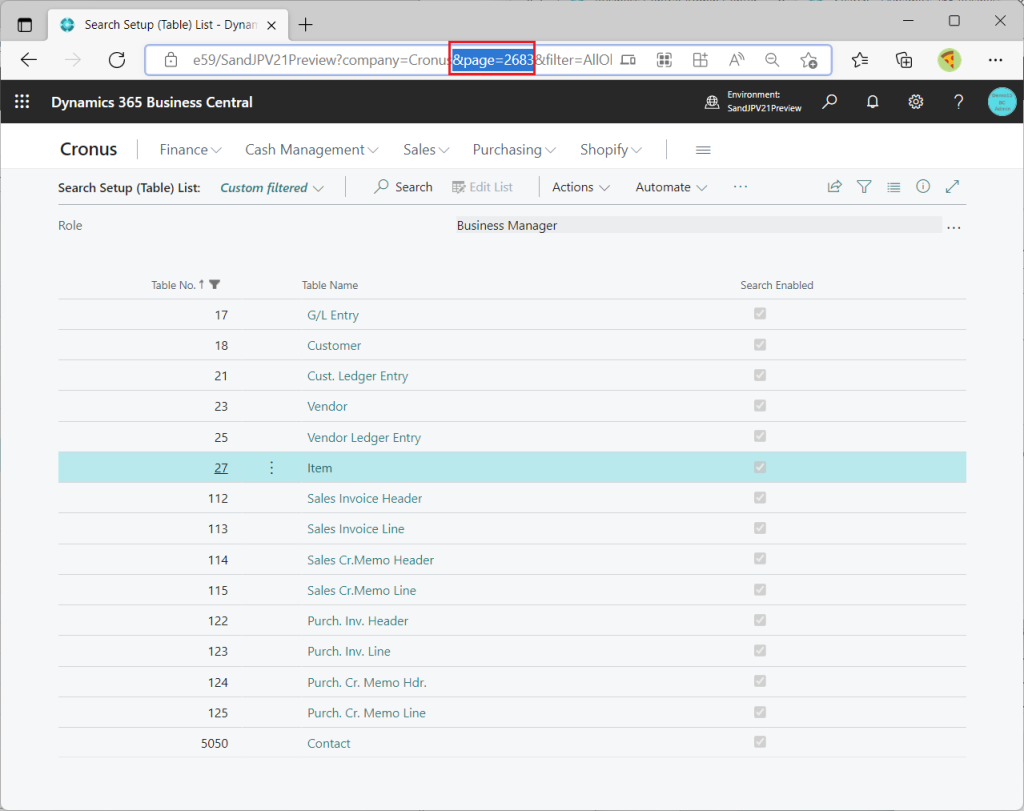Click the share icon in list toolbar
Viewport: 1024px width, 811px height.
pyautogui.click(x=834, y=187)
